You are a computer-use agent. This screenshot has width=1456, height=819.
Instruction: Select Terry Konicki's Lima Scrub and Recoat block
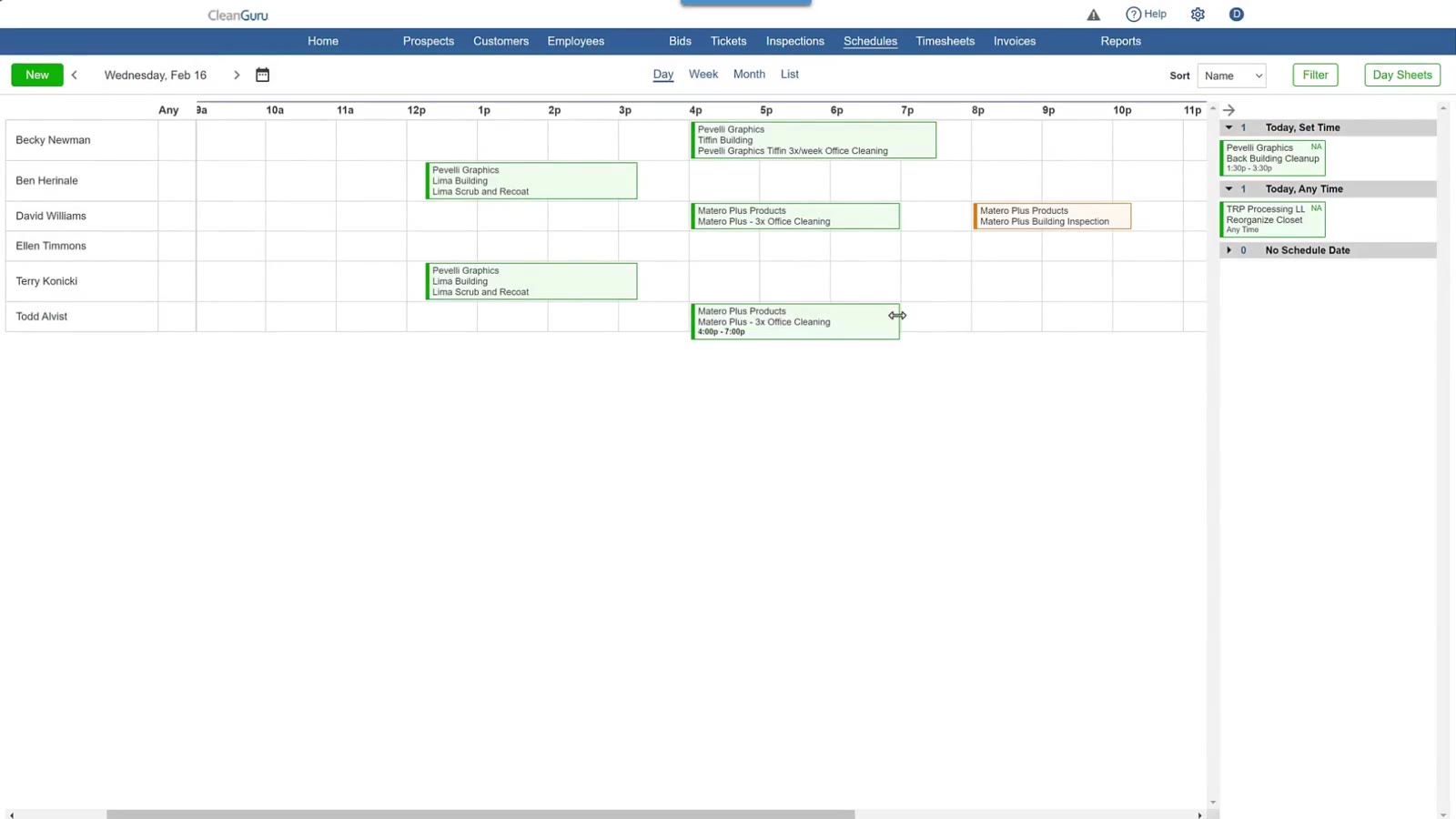tap(531, 281)
